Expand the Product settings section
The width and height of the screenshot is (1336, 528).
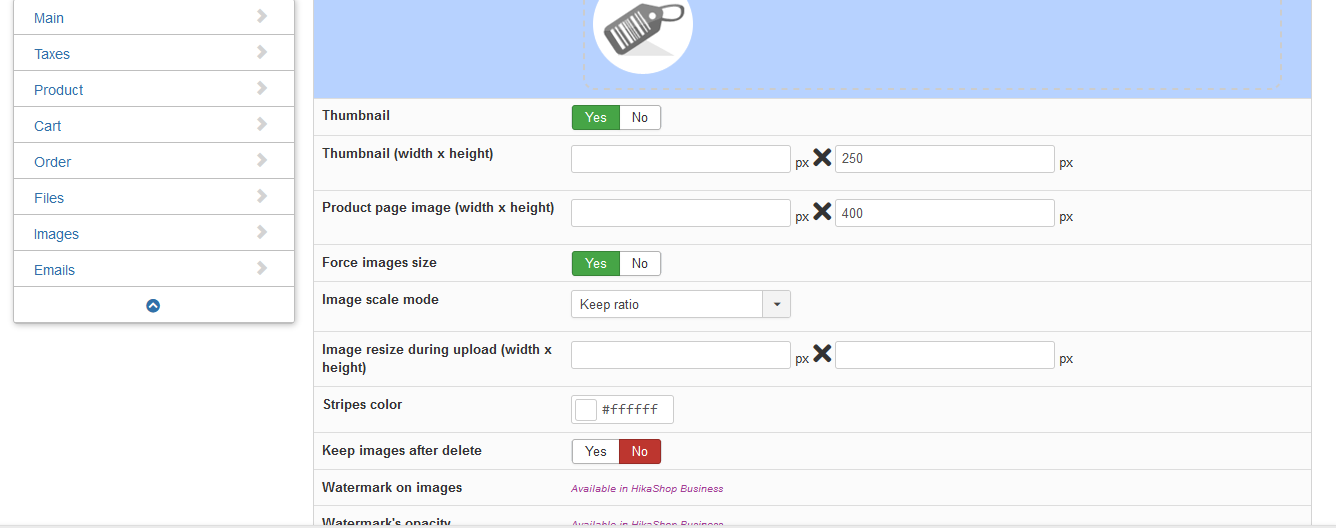pos(59,90)
